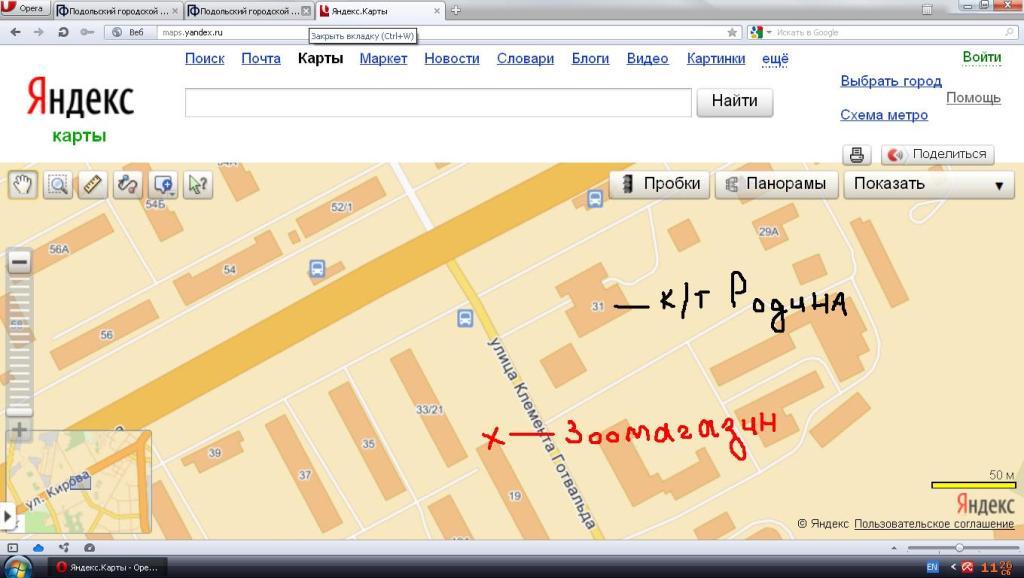The width and height of the screenshot is (1024, 578).
Task: Click the bus stop icon near building 54
Action: tap(317, 269)
